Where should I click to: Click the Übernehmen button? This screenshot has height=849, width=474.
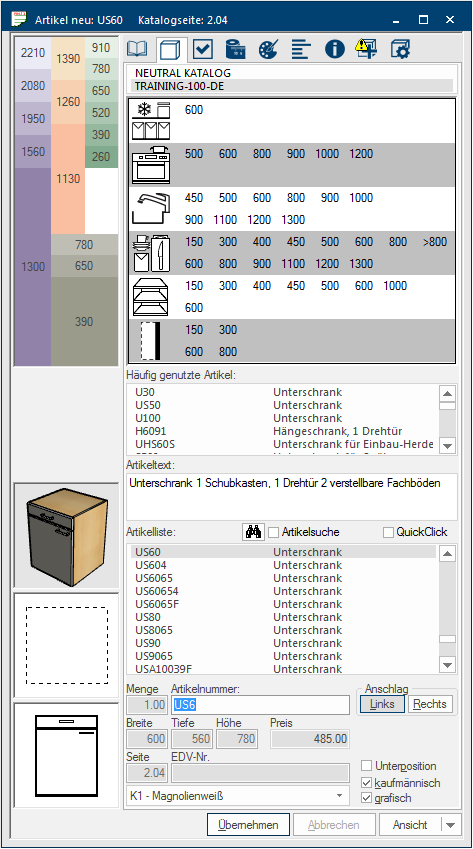pyautogui.click(x=248, y=825)
